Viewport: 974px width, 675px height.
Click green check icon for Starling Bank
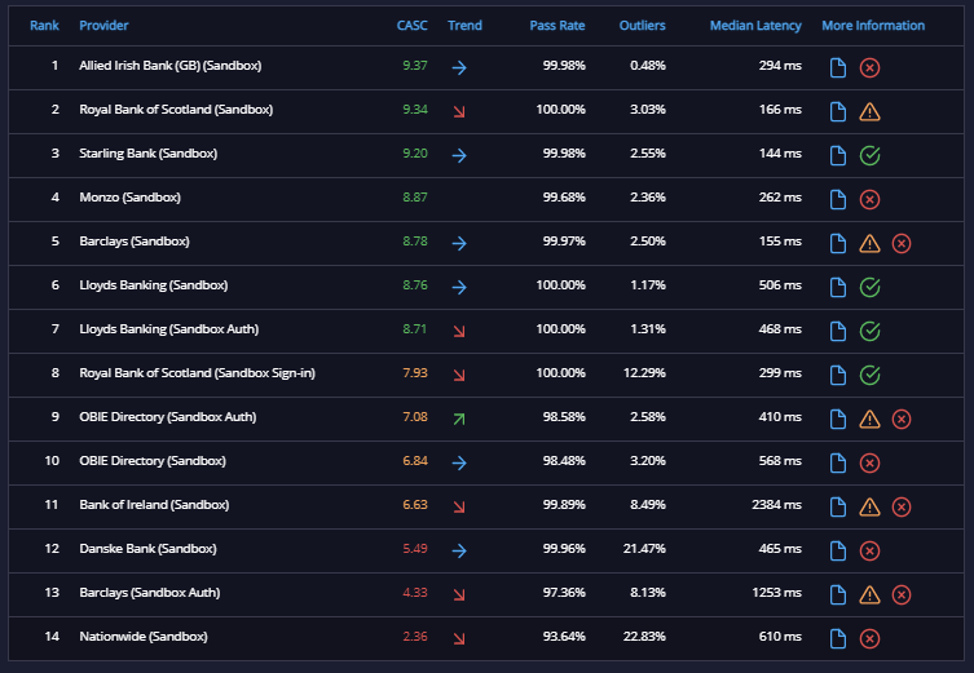click(869, 155)
